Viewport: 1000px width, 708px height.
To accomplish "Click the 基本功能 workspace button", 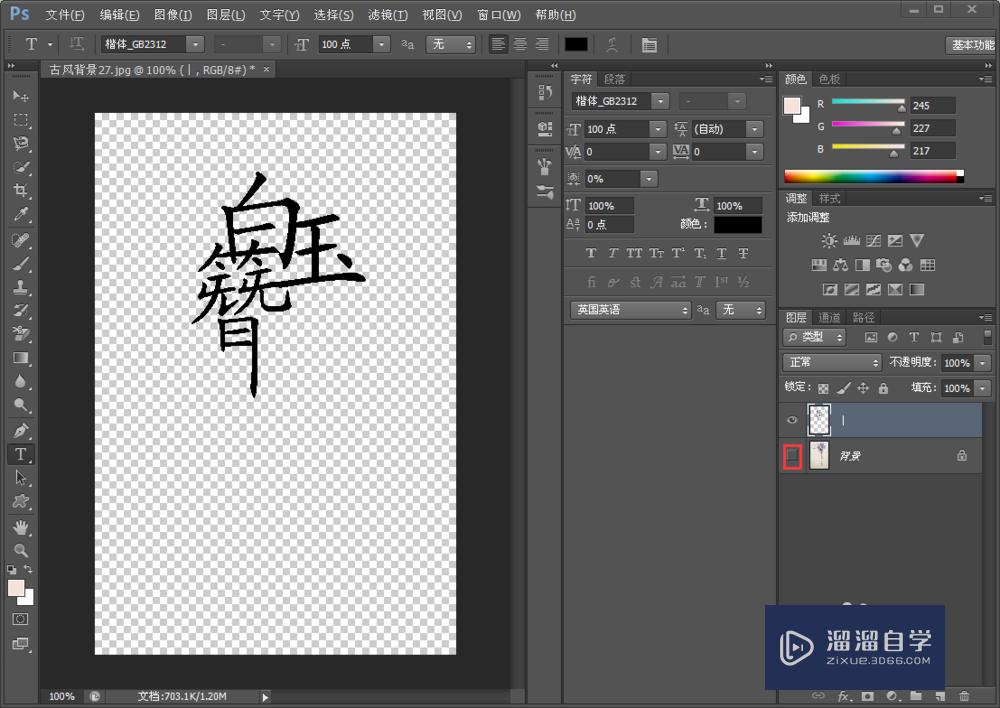I will click(x=972, y=45).
